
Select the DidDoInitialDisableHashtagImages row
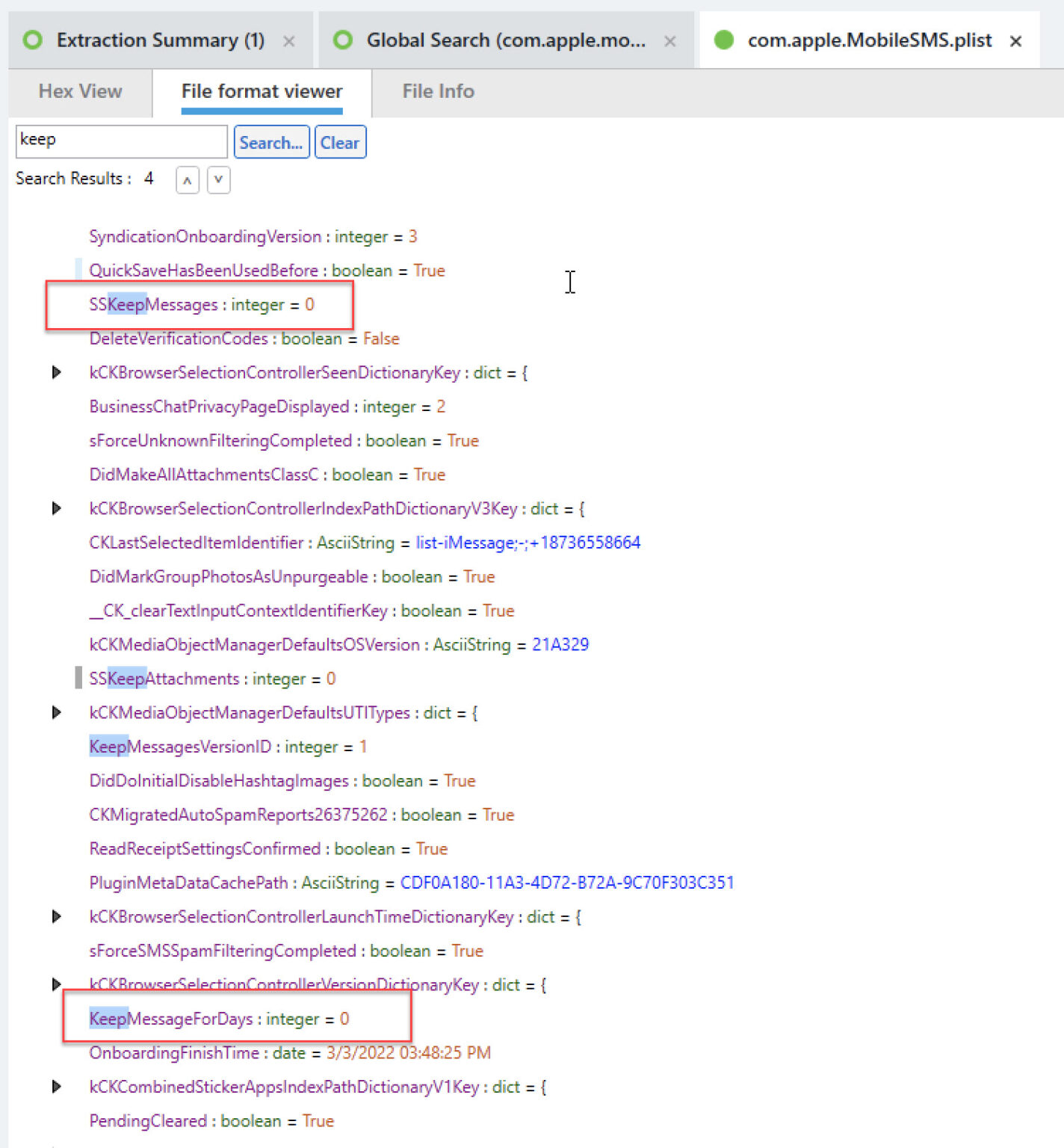(282, 781)
